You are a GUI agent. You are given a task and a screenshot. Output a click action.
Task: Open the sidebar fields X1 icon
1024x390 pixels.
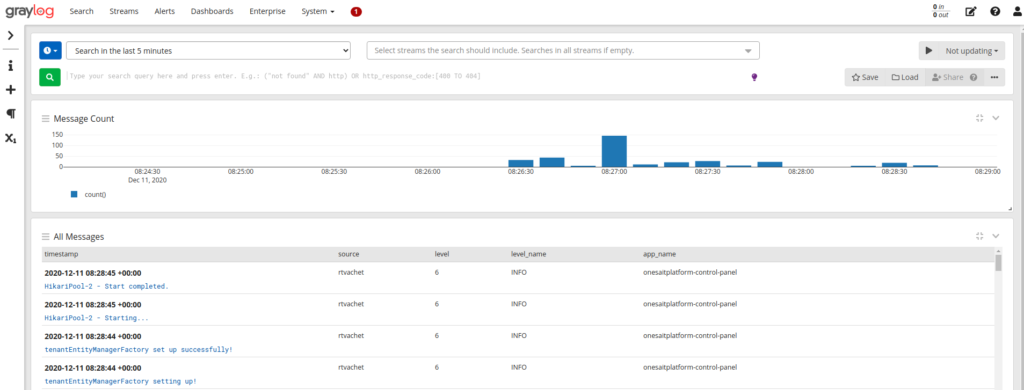click(10, 138)
